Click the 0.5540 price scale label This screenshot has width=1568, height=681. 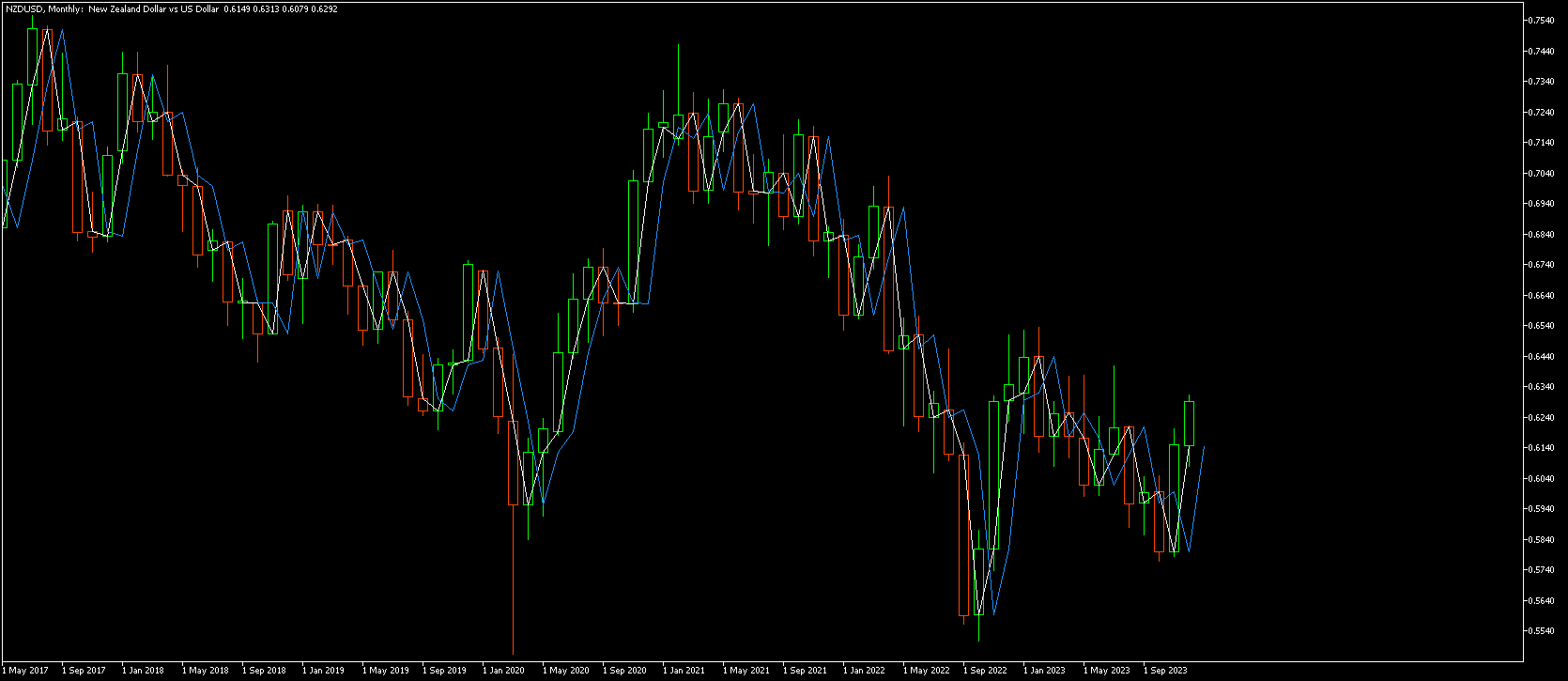click(x=1541, y=631)
